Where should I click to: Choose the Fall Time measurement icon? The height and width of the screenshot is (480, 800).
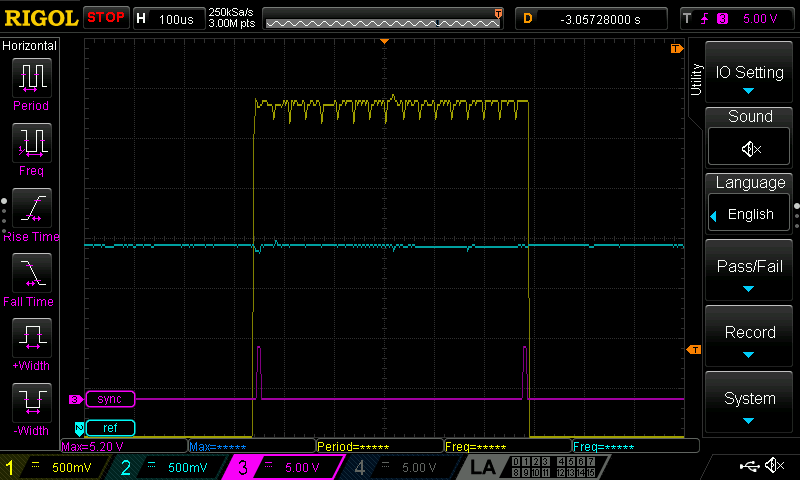(x=30, y=273)
